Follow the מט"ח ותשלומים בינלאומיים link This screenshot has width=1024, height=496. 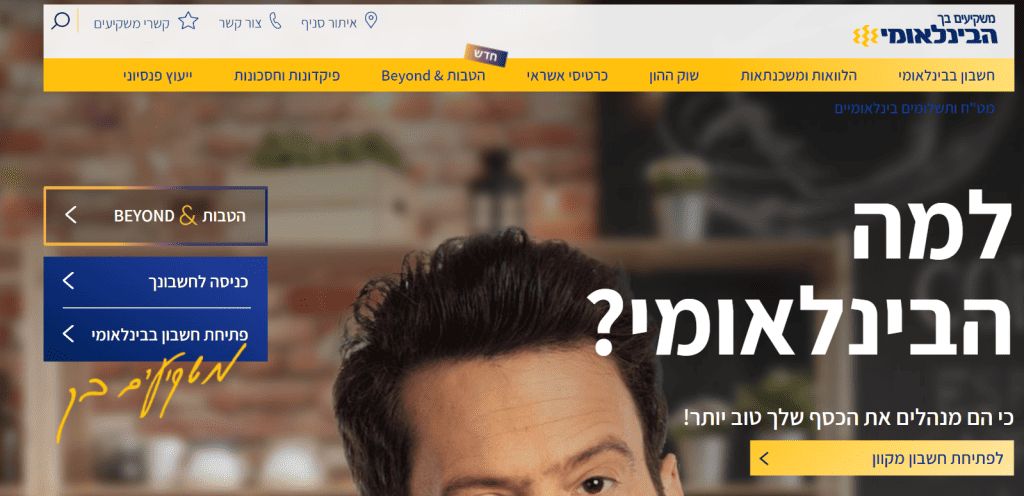914,108
